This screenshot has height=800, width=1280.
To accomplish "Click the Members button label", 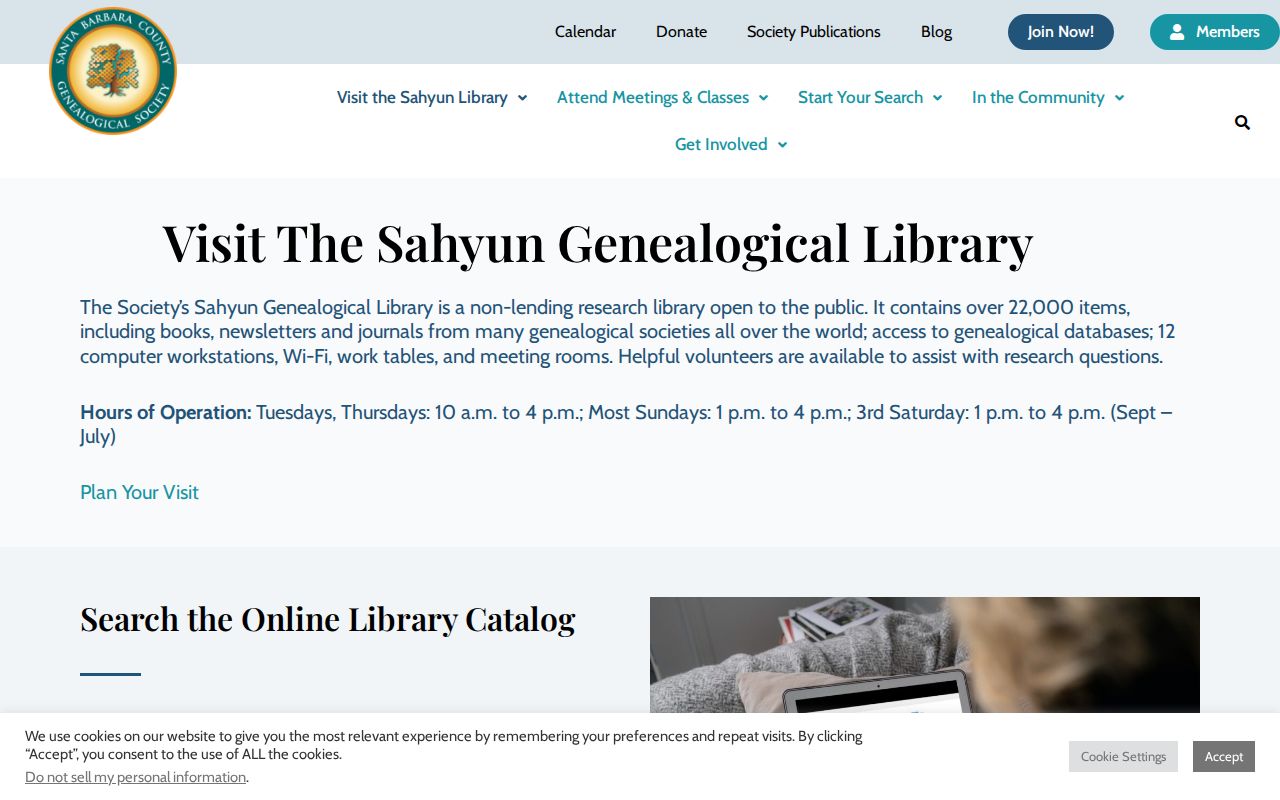I will coord(1227,32).
